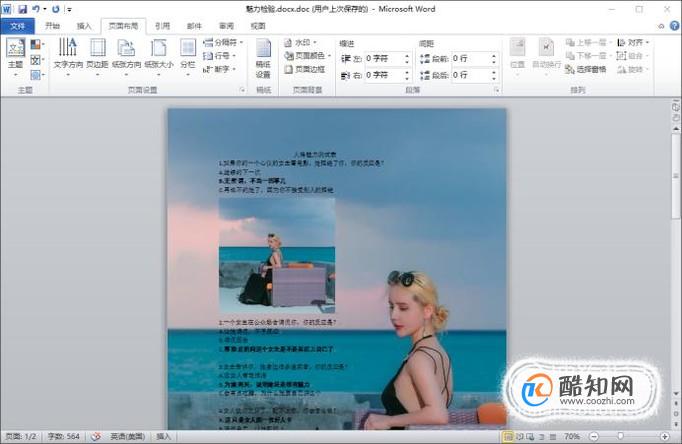The height and width of the screenshot is (444, 682).
Task: Click Word application icon in title bar
Action: (7, 9)
